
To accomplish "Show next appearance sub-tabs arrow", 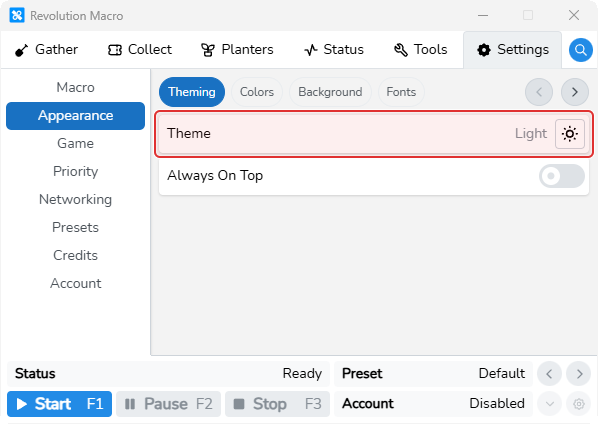I will pos(575,92).
